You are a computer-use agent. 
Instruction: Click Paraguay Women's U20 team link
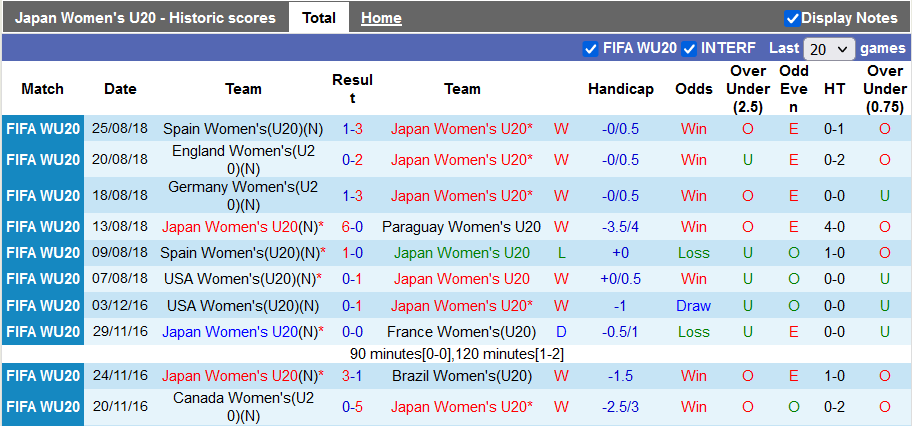click(x=461, y=227)
